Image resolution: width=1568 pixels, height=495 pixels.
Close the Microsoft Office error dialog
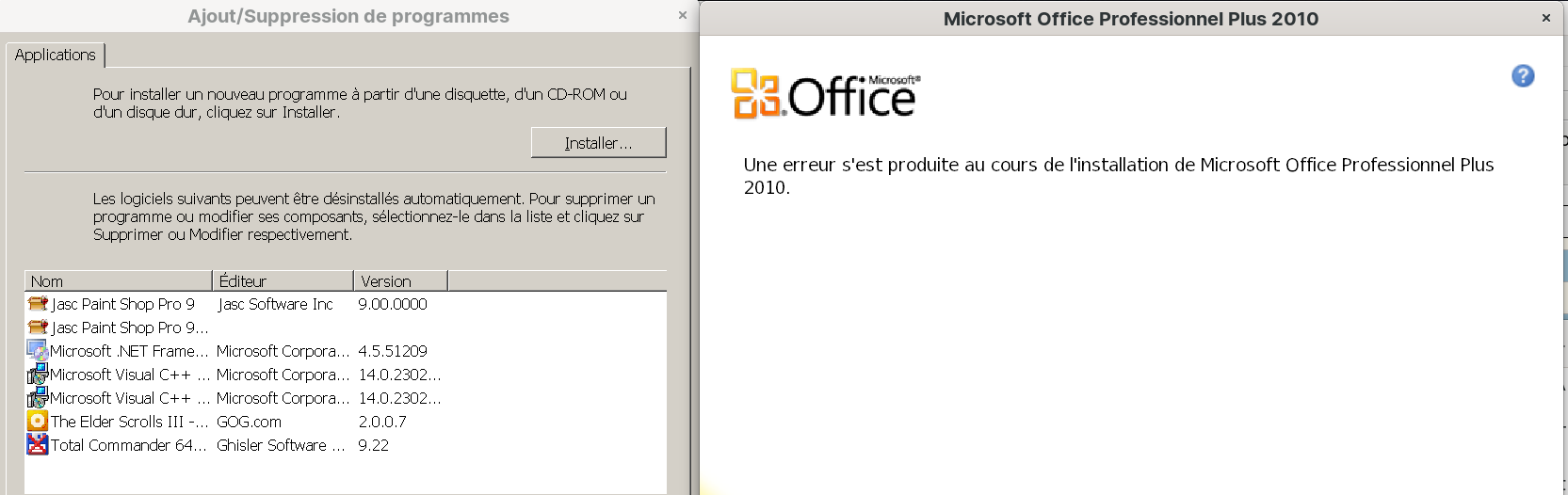coord(1545,18)
